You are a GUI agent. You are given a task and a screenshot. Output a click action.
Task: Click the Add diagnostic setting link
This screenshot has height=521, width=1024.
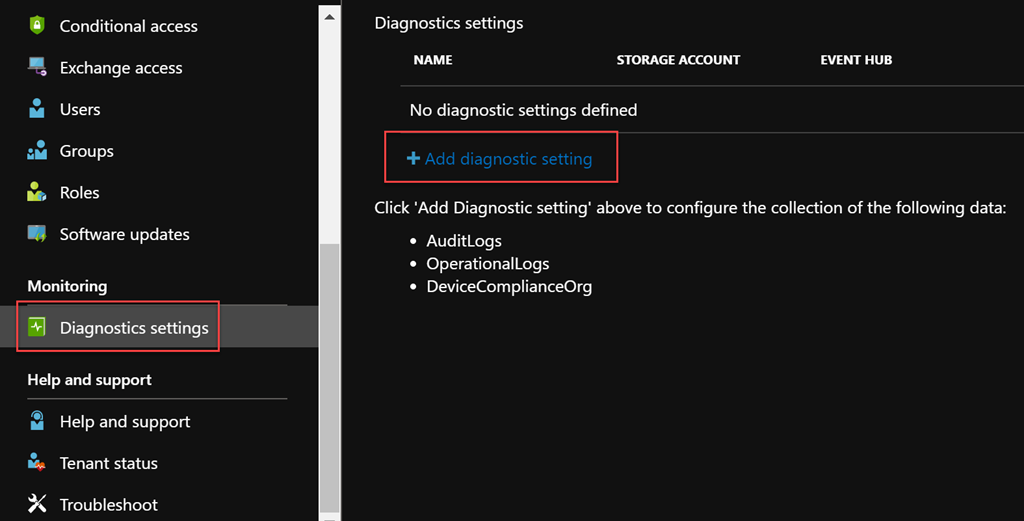[x=500, y=158]
